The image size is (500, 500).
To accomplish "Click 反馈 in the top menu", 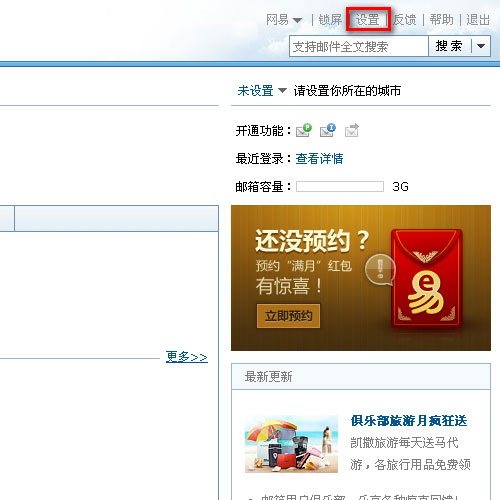I will coord(405,20).
